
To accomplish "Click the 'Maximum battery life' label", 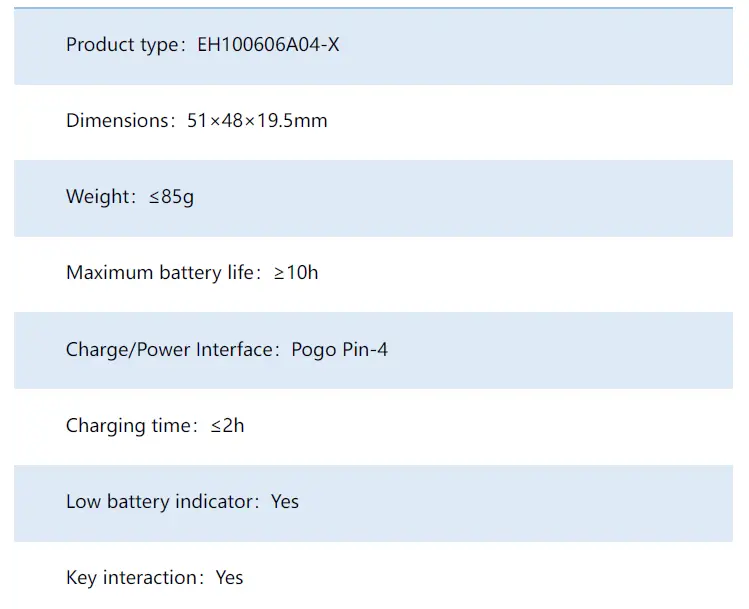I will [x=160, y=273].
